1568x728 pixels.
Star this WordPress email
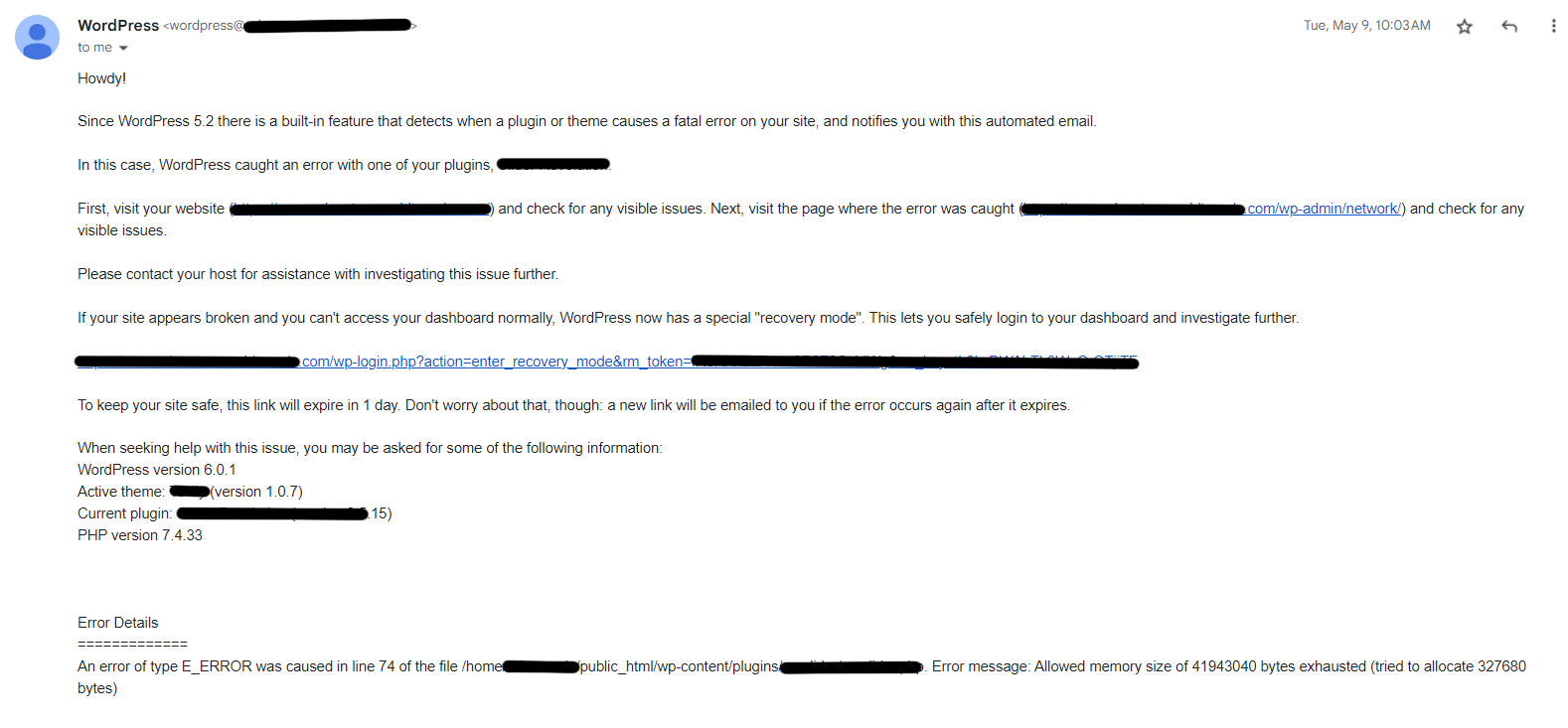click(x=1464, y=27)
